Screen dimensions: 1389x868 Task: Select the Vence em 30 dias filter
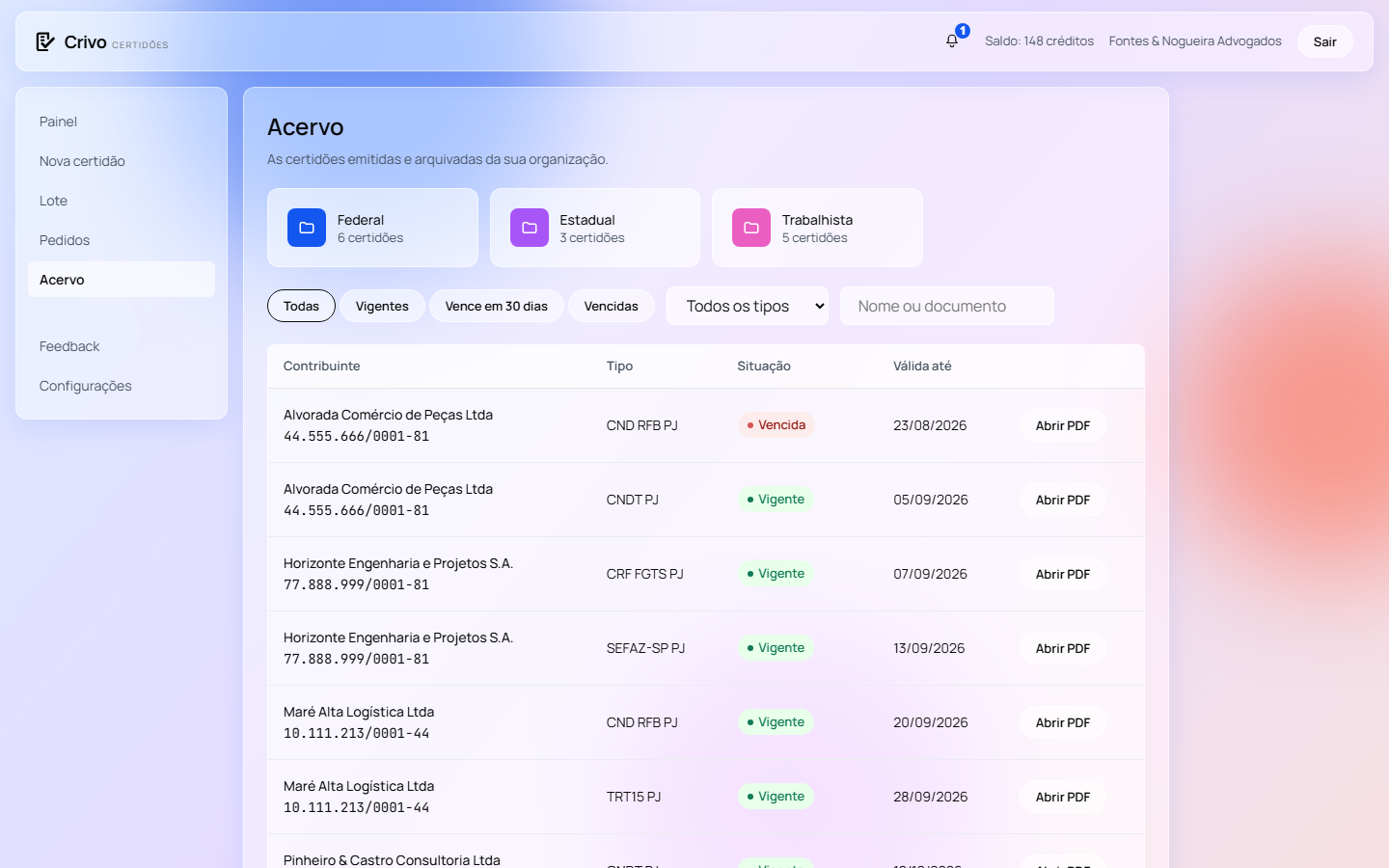496,306
